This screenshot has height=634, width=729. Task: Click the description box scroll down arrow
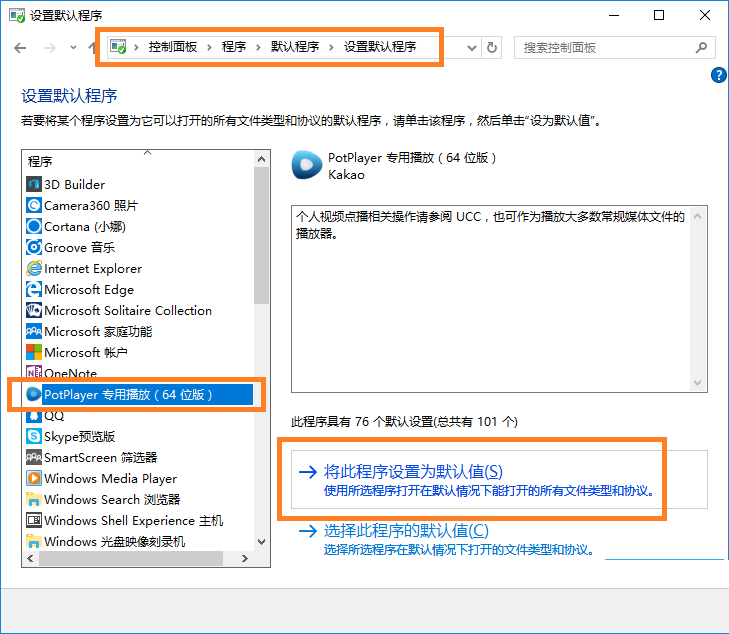click(697, 383)
